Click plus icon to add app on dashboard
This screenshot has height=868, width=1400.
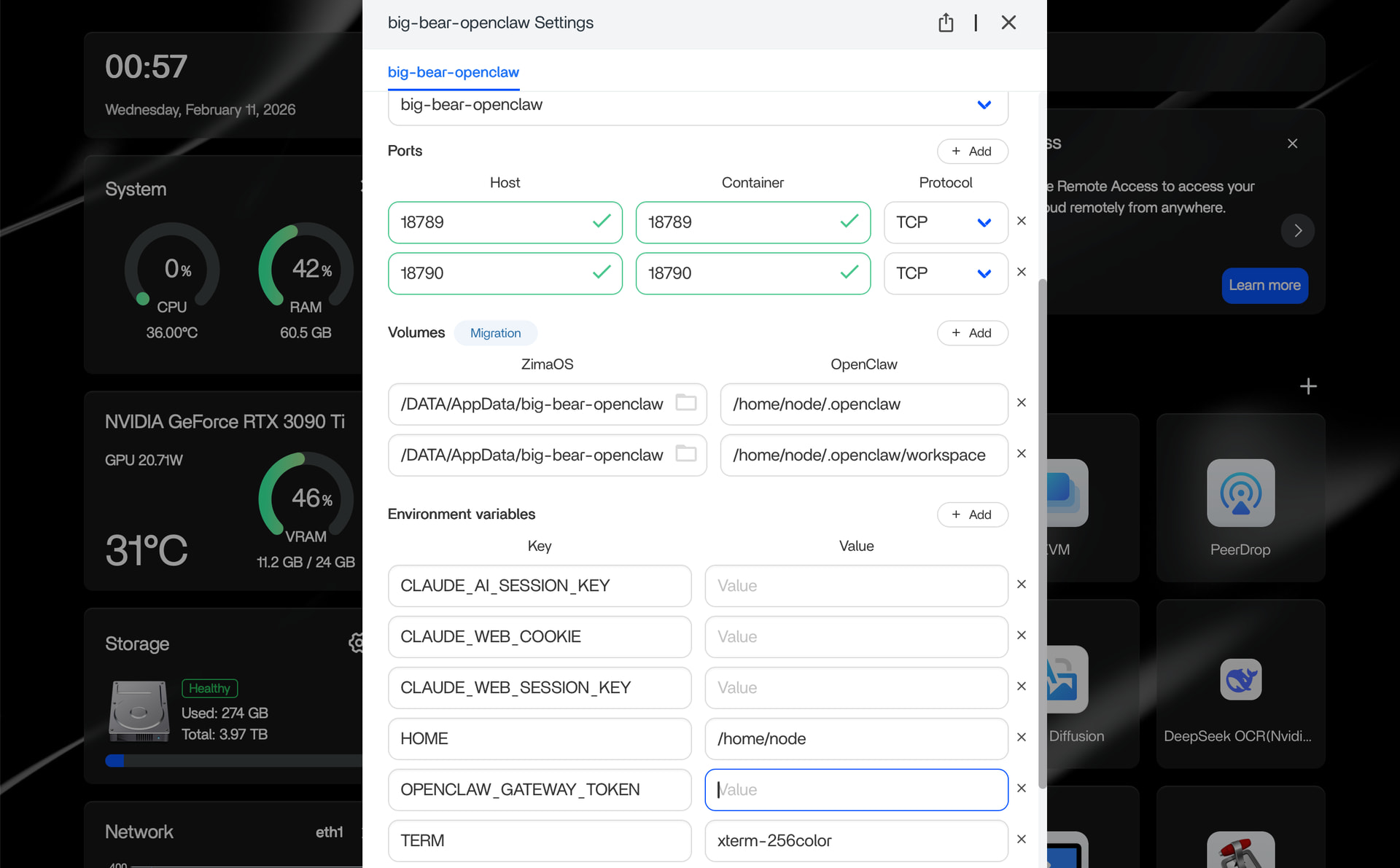1308,386
